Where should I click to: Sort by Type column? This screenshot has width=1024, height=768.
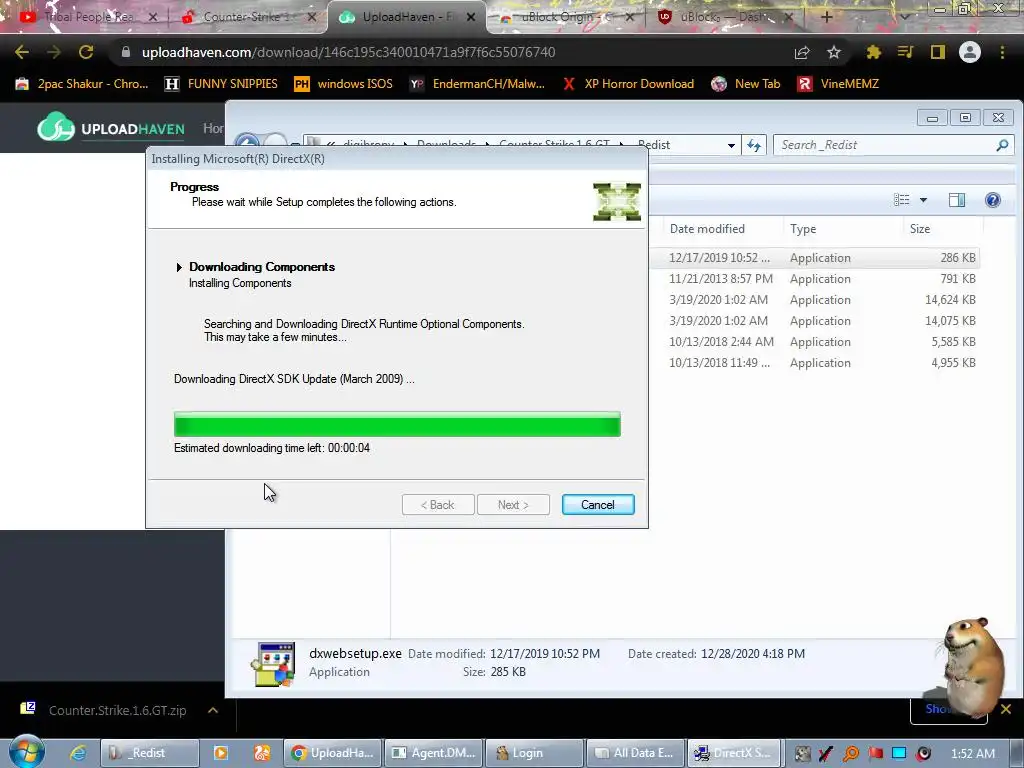coord(803,229)
